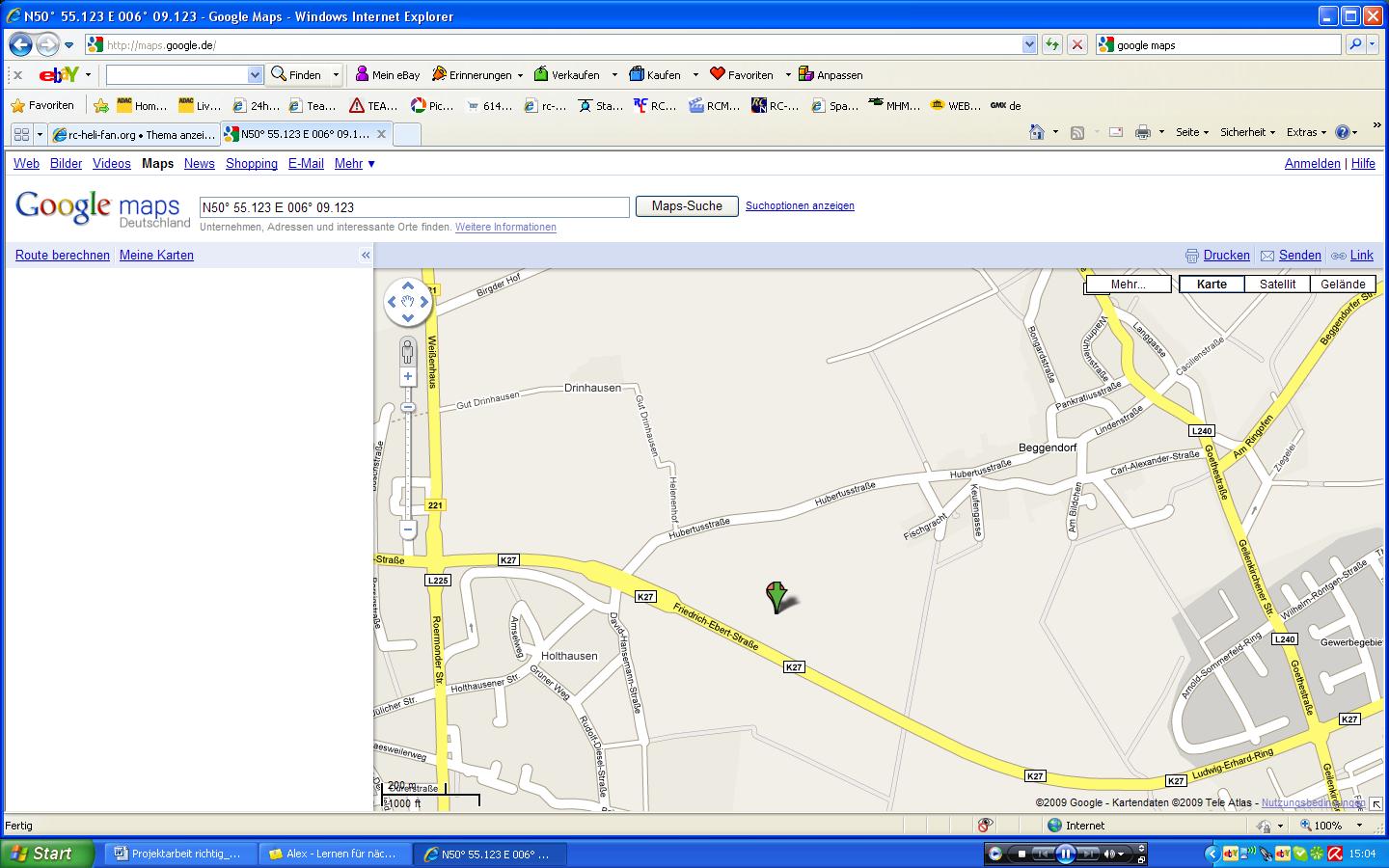Click the browser refresh button
The height and width of the screenshot is (868, 1389).
coord(1051,44)
